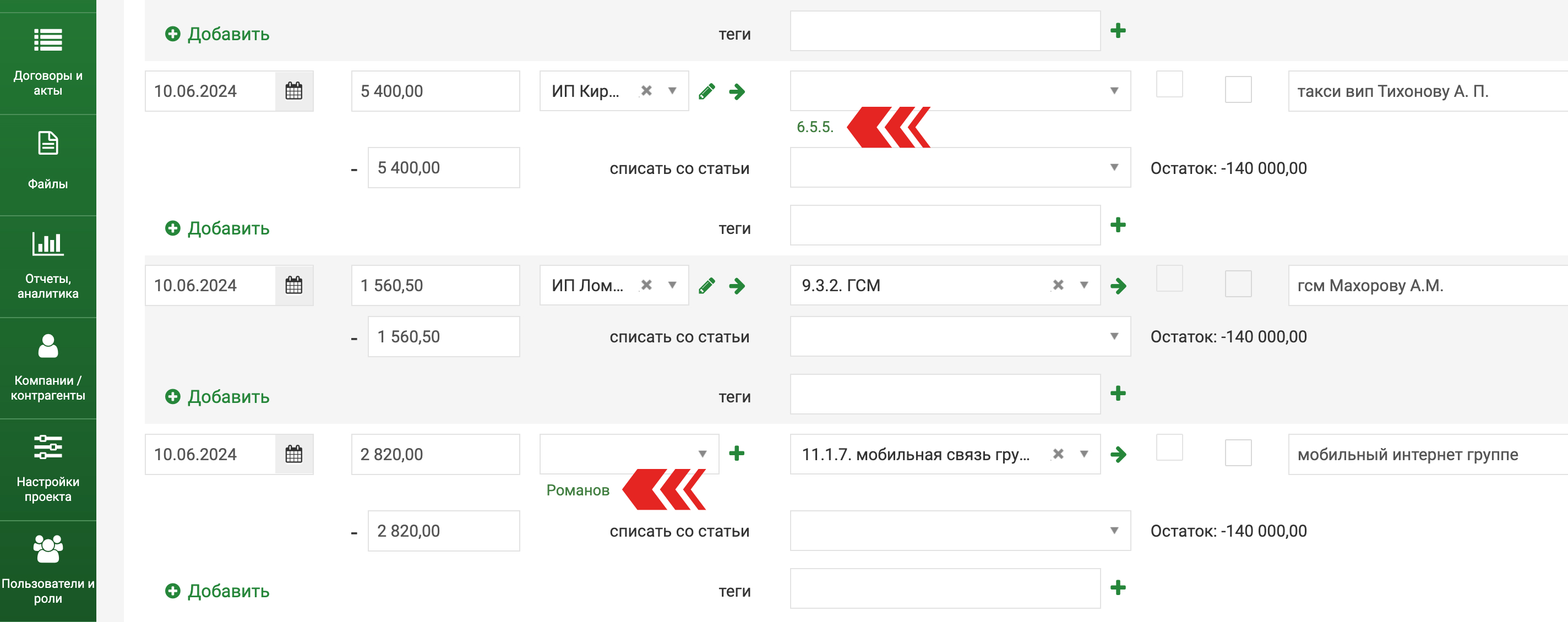1568x622 pixels.
Task: Add new contractor with plus in 2 820,00 row
Action: click(737, 454)
